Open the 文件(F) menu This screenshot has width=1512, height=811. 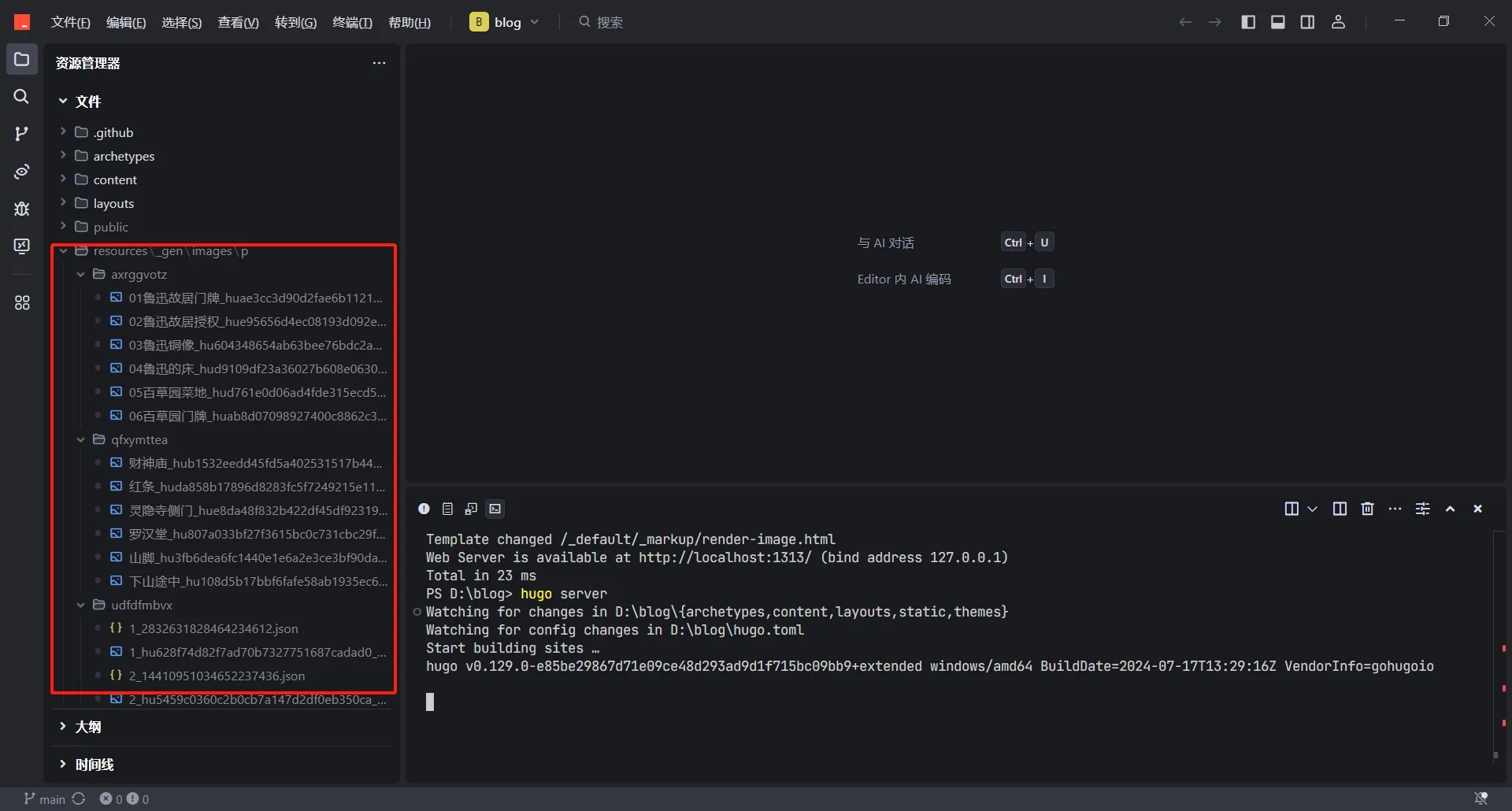pos(70,22)
